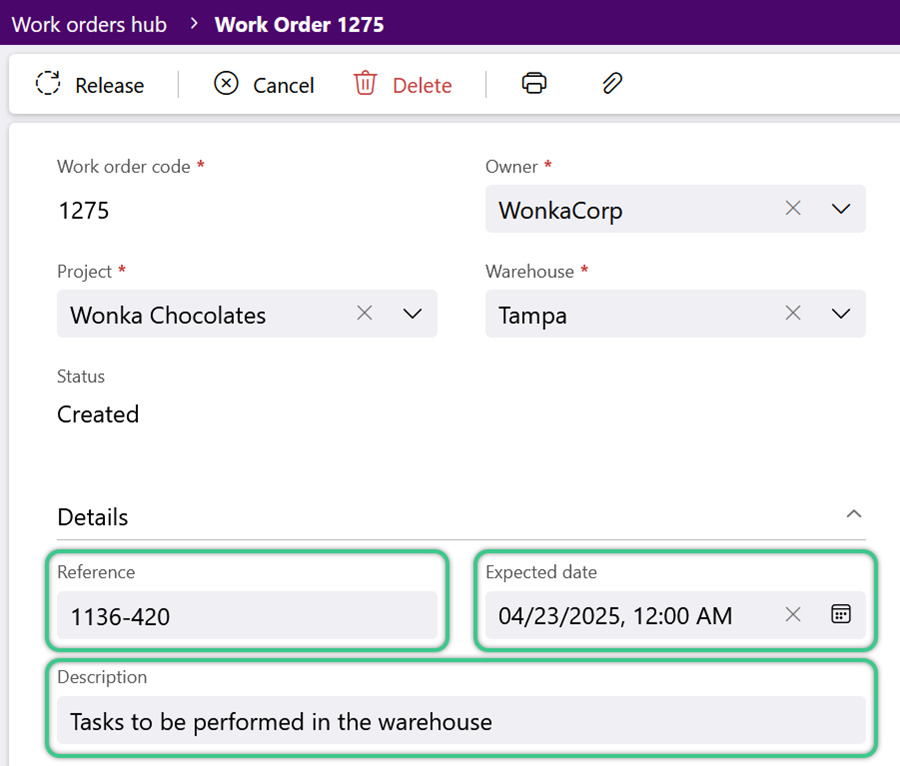The image size is (900, 766).
Task: Clear the Wonka Chocolates project selection
Action: point(364,313)
